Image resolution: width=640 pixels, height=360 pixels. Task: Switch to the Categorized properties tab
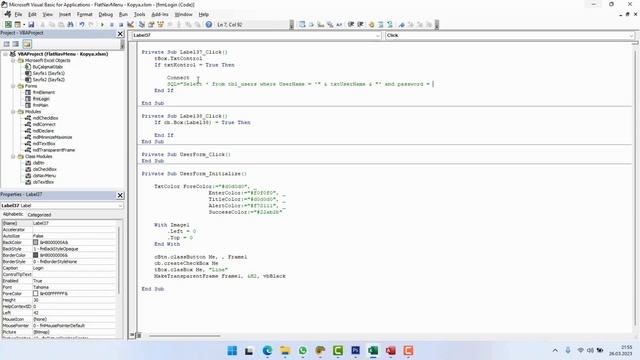(x=39, y=215)
